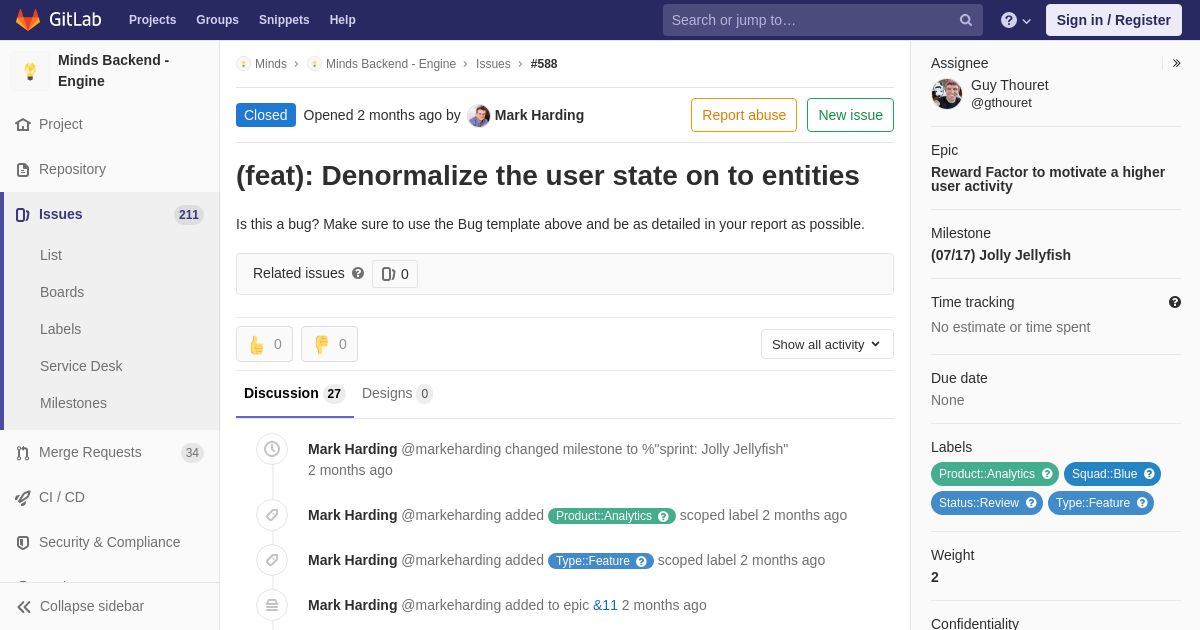Click the Time tracking help icon
The height and width of the screenshot is (630, 1200).
[1175, 302]
